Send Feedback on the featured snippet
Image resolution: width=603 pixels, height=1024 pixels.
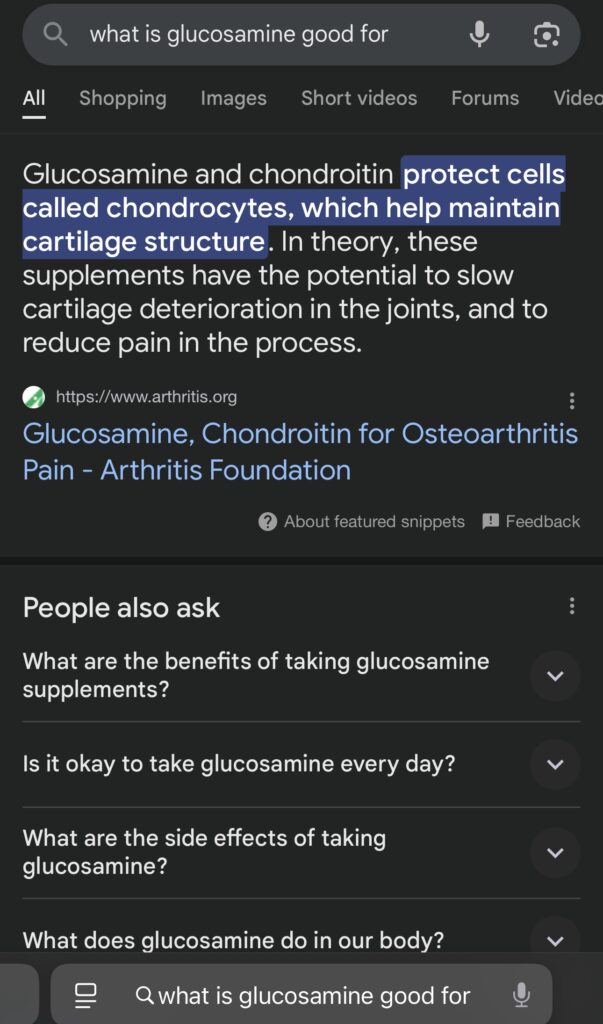(x=531, y=521)
